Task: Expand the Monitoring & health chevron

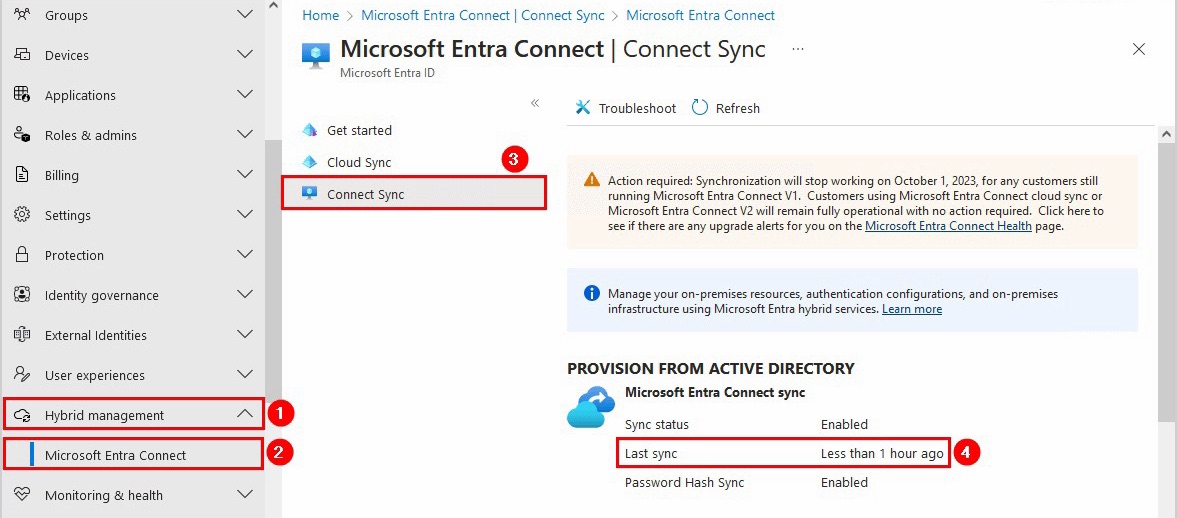Action: click(245, 494)
